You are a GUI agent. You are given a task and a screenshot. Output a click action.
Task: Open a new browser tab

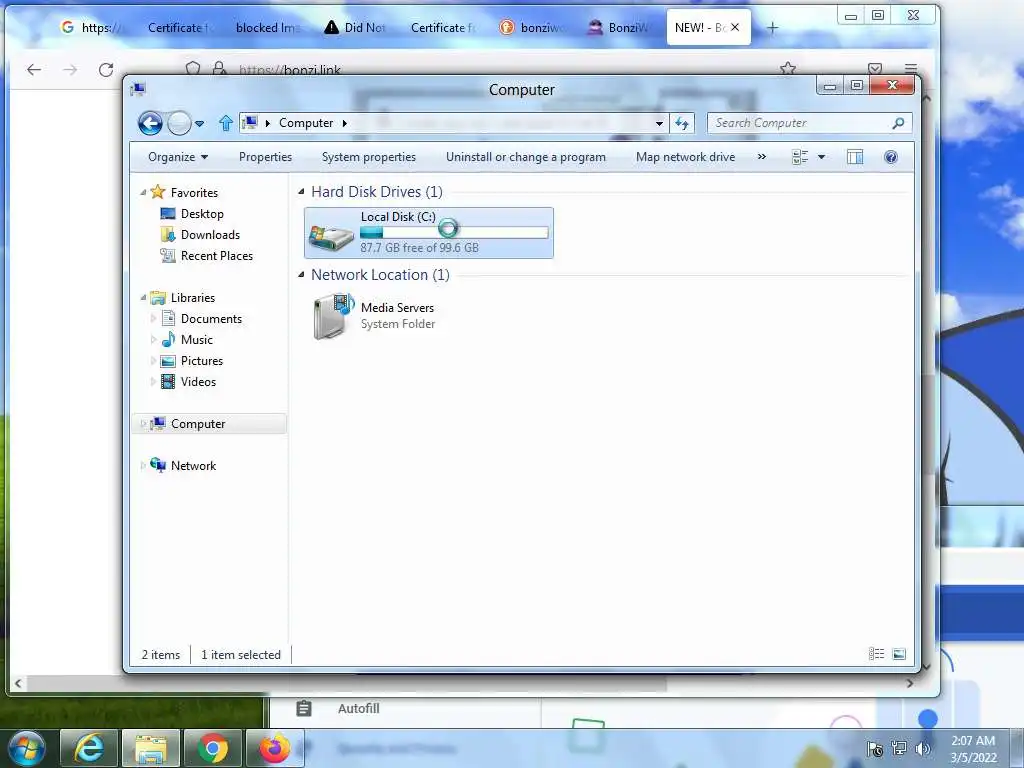point(773,27)
